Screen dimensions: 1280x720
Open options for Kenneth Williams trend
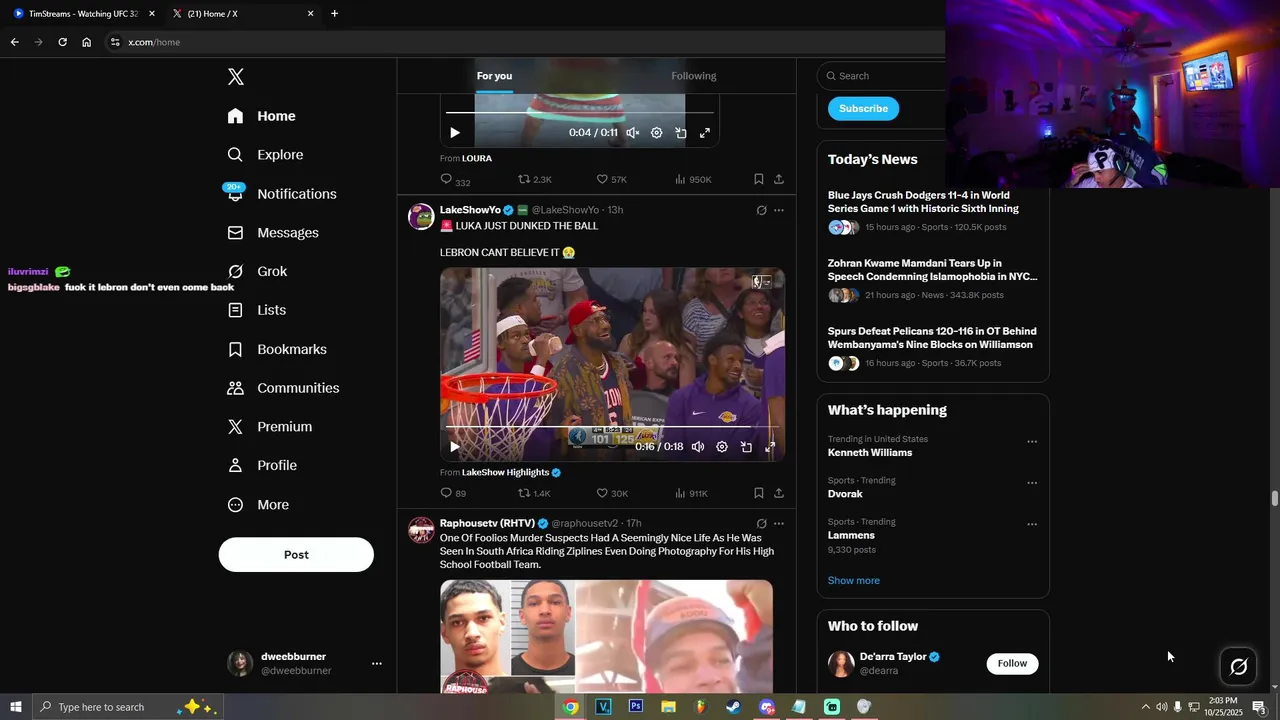coord(1032,442)
